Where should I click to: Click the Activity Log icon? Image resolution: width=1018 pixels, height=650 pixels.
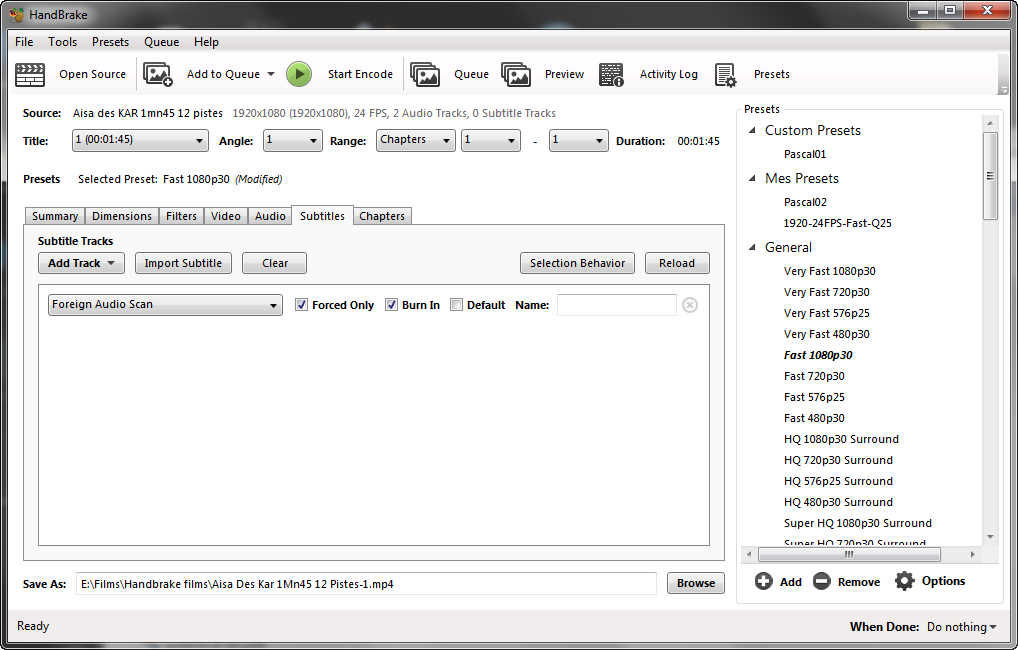pos(611,75)
